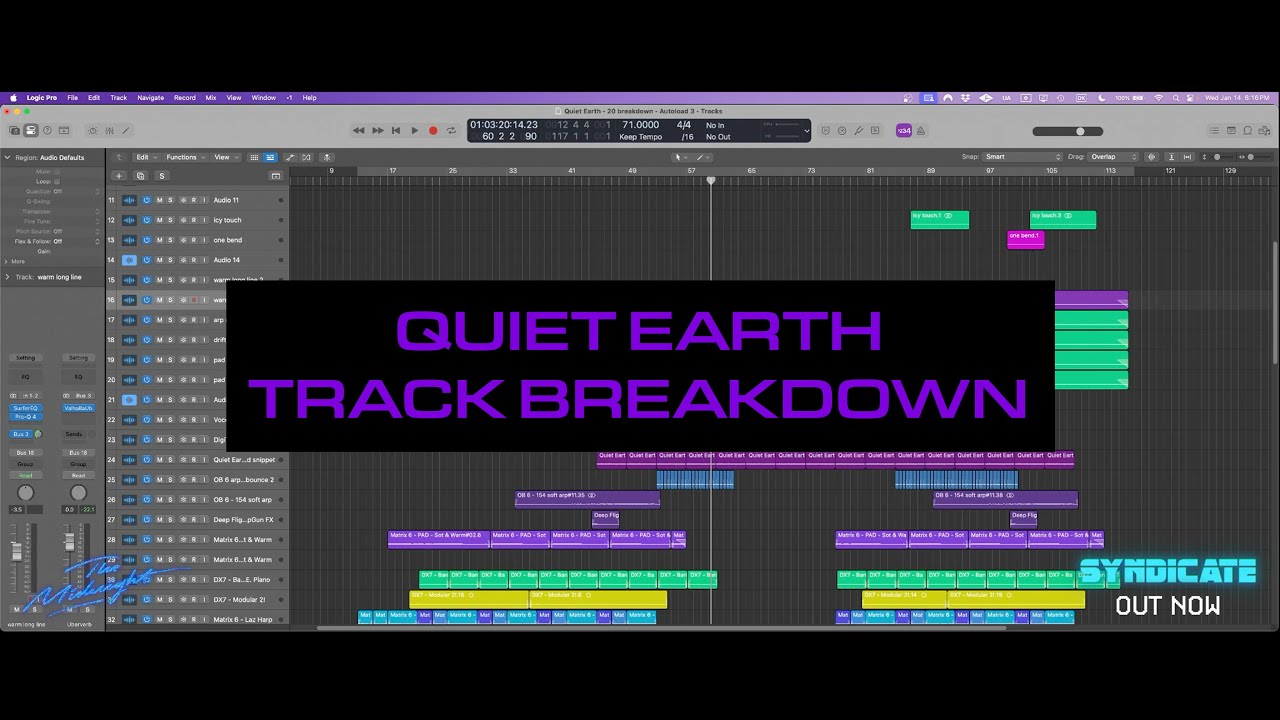Image resolution: width=1280 pixels, height=720 pixels.
Task: Open the Functions dropdown menu
Action: coord(186,157)
